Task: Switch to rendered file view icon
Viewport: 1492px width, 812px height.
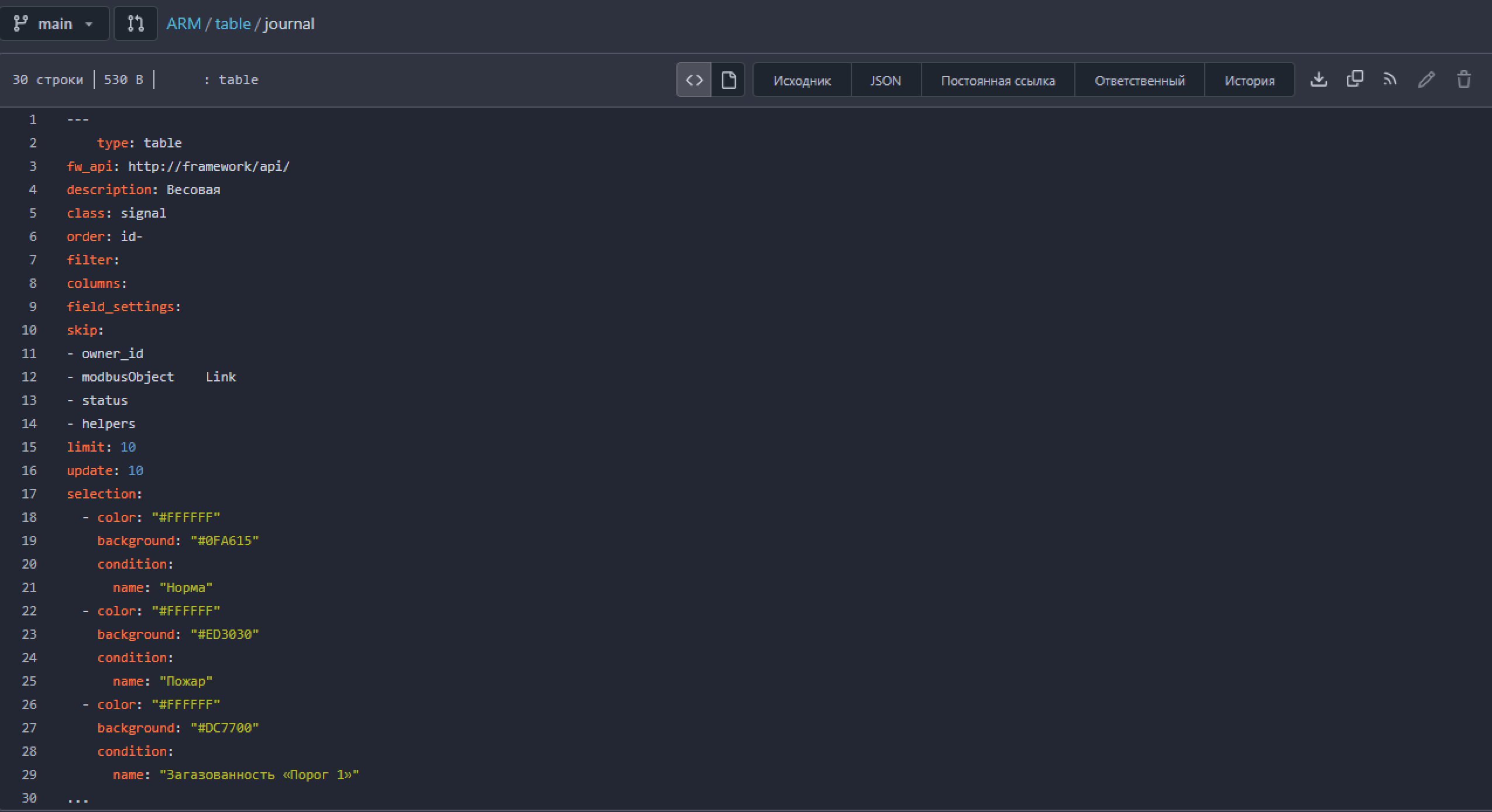Action: click(728, 80)
